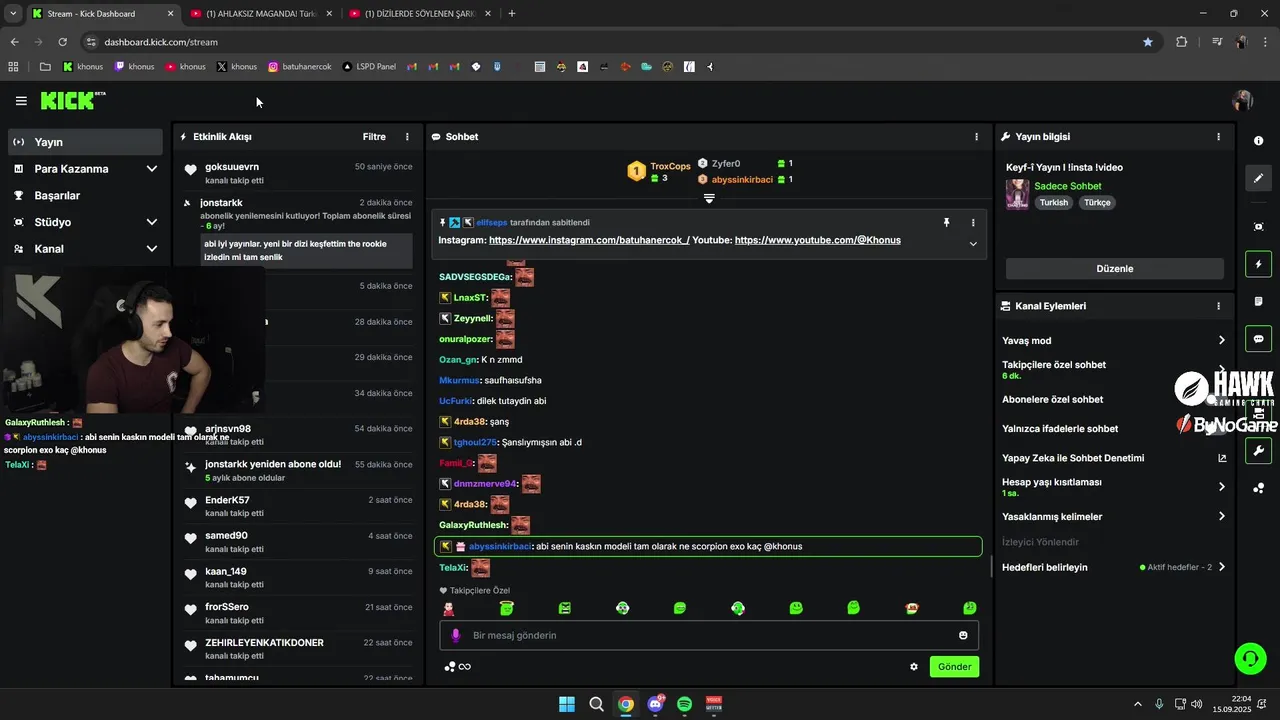Screen dimensions: 1280x720
Task: Switch to DİZİLERDE SÖYLENEN ŞARKI browser tab
Action: coord(420,14)
